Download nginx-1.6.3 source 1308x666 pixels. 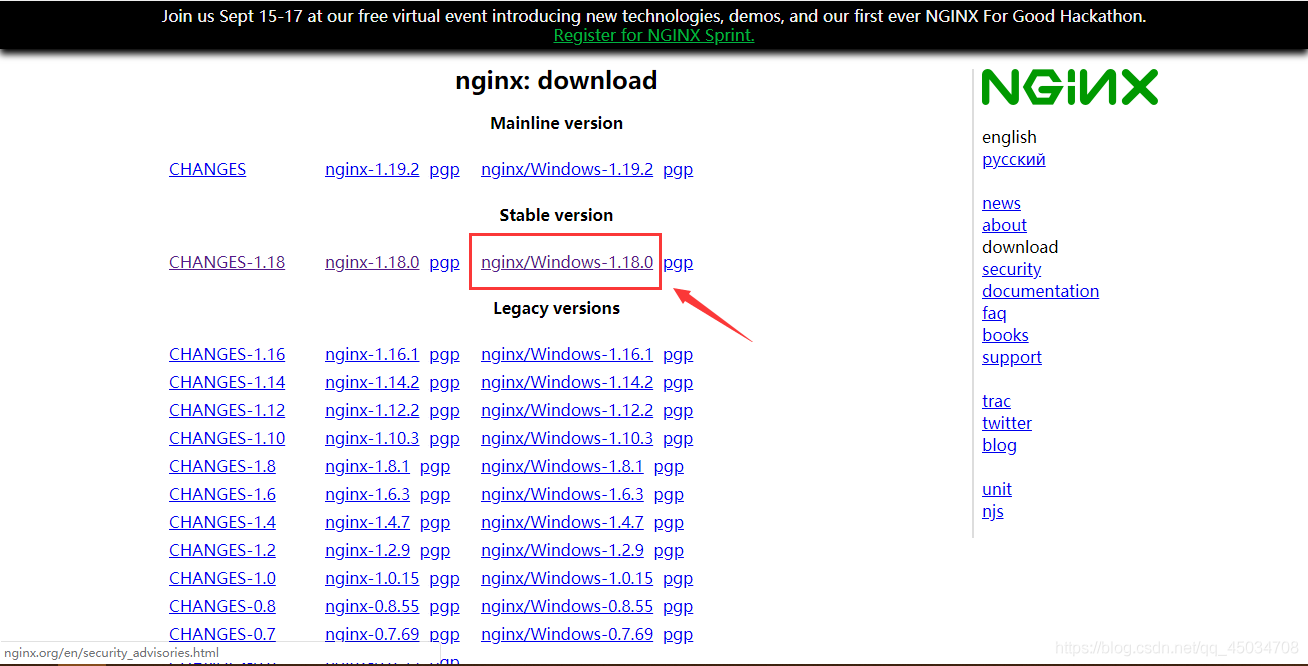[367, 494]
